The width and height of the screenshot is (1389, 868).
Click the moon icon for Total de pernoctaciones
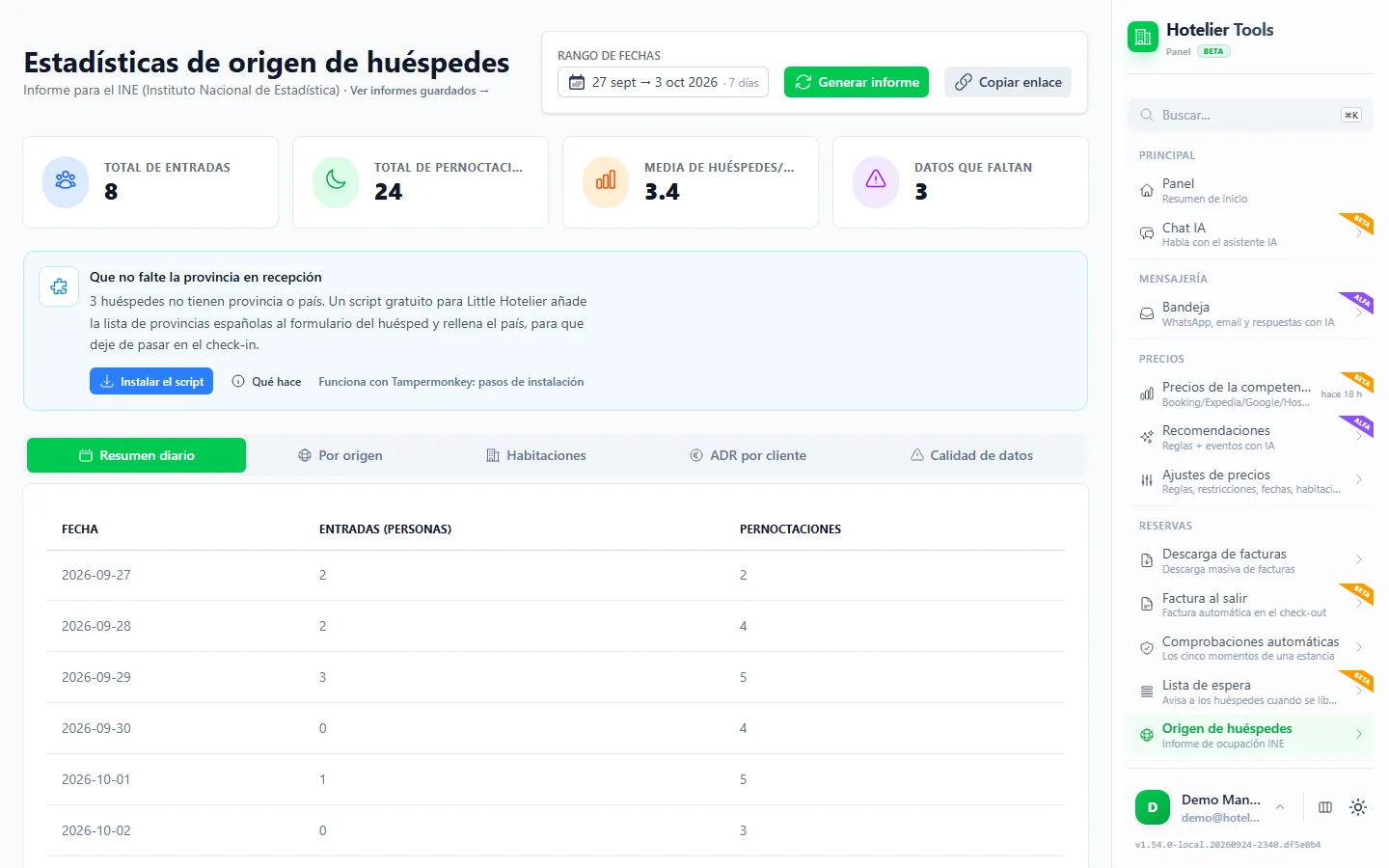336,181
